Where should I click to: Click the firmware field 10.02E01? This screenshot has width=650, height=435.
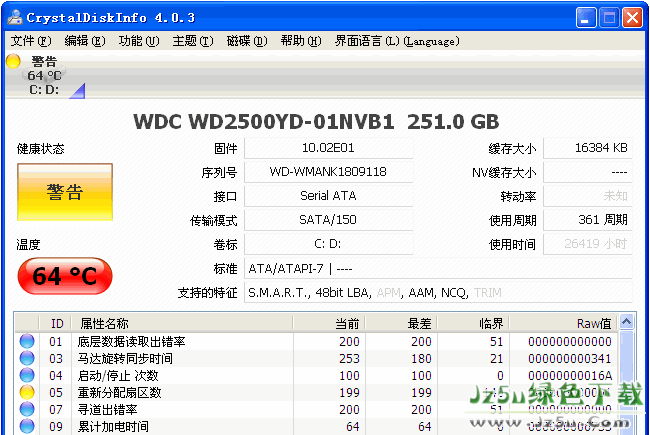pyautogui.click(x=329, y=148)
